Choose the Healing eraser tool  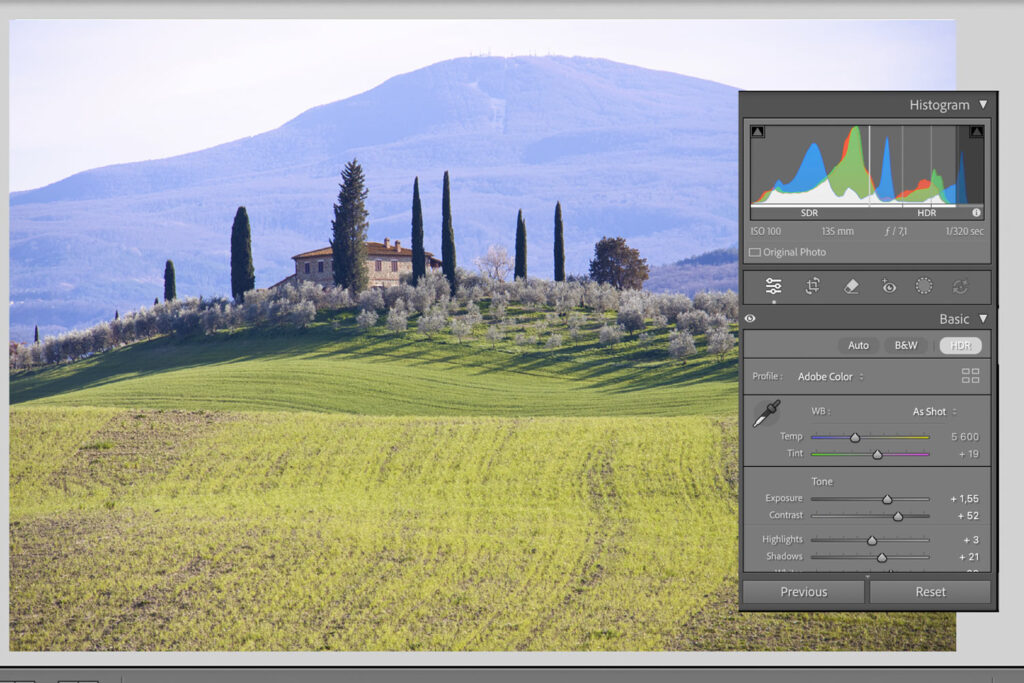click(x=851, y=286)
